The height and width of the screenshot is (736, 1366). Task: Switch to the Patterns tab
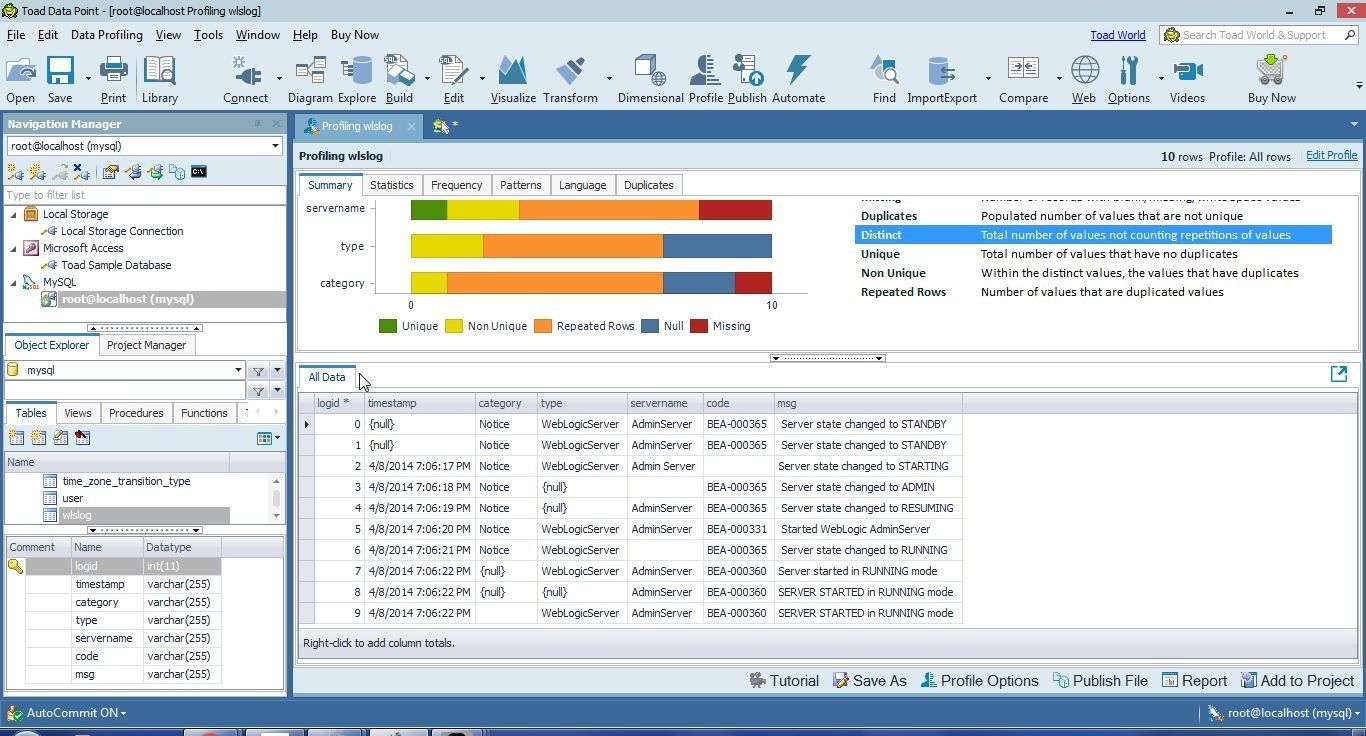(x=520, y=185)
